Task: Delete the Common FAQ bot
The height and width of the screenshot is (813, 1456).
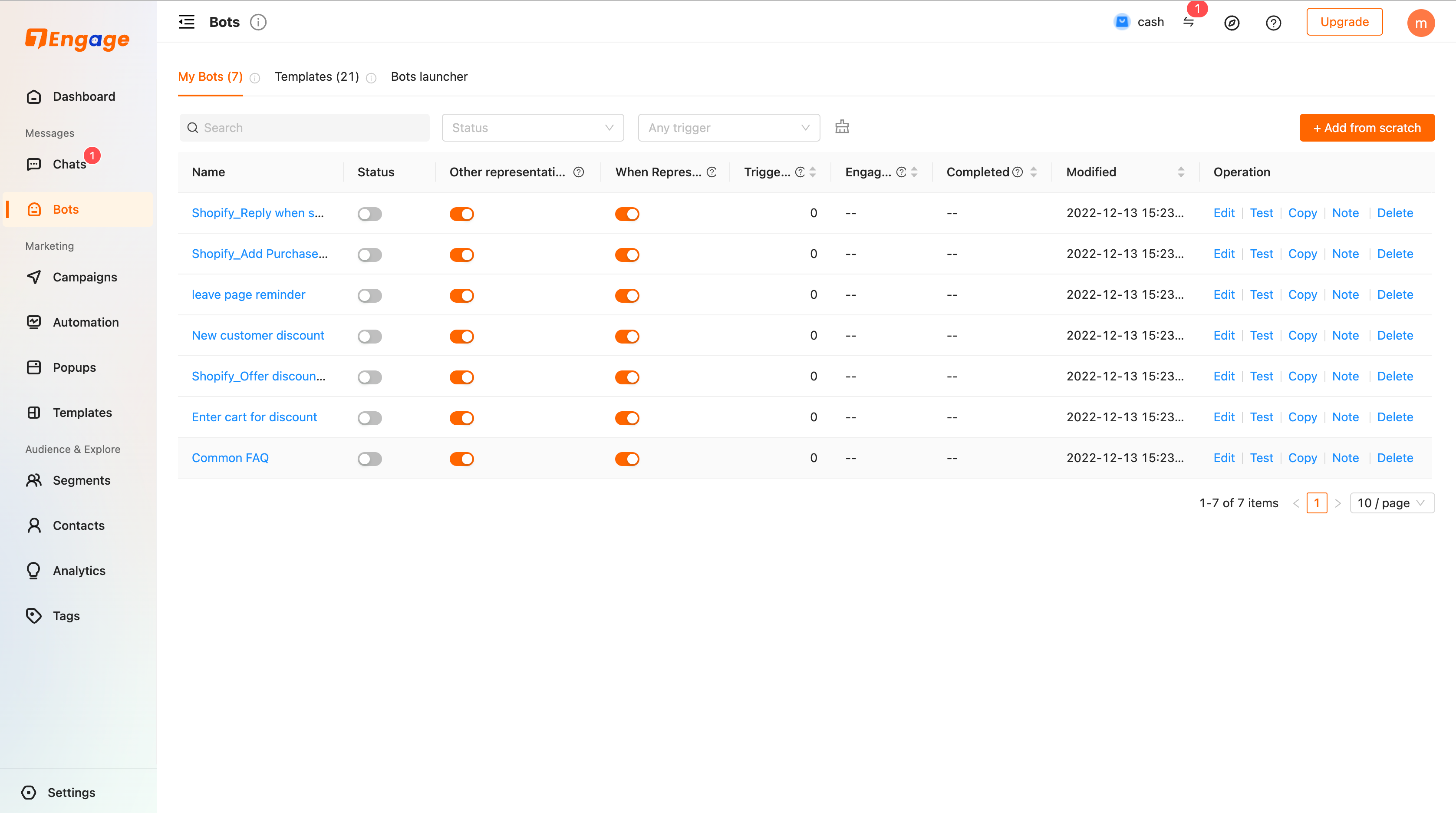Action: coord(1395,458)
